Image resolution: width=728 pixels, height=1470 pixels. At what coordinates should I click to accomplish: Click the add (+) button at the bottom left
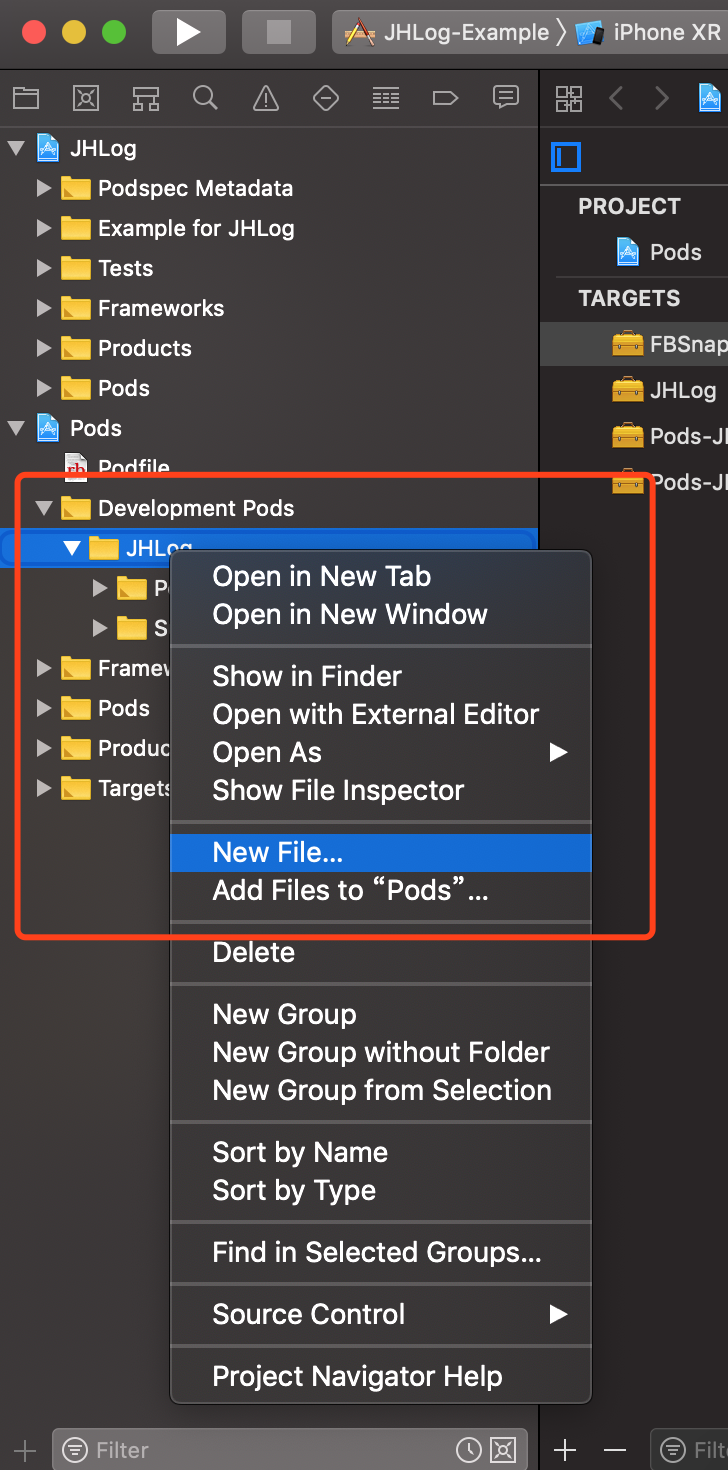pos(25,1450)
